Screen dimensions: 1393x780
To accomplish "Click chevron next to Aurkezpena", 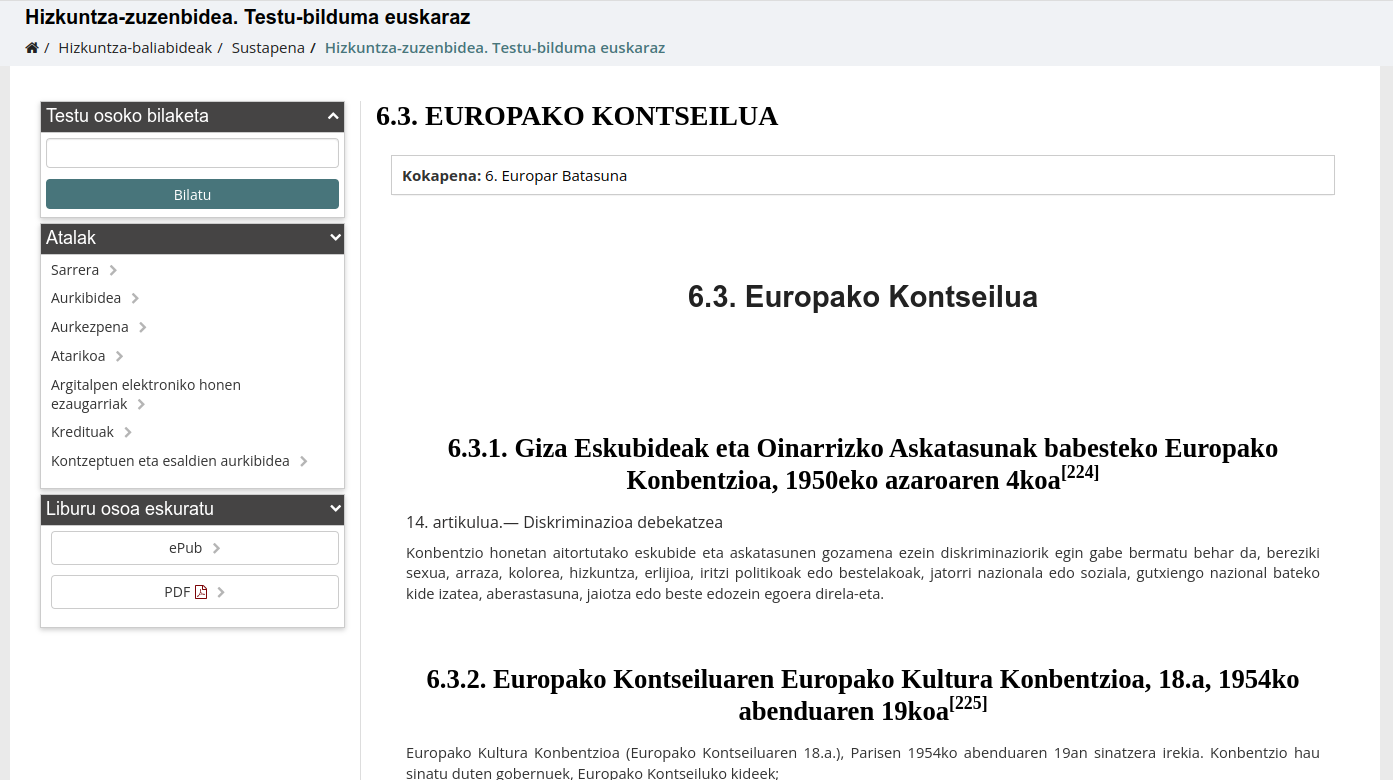I will click(143, 327).
